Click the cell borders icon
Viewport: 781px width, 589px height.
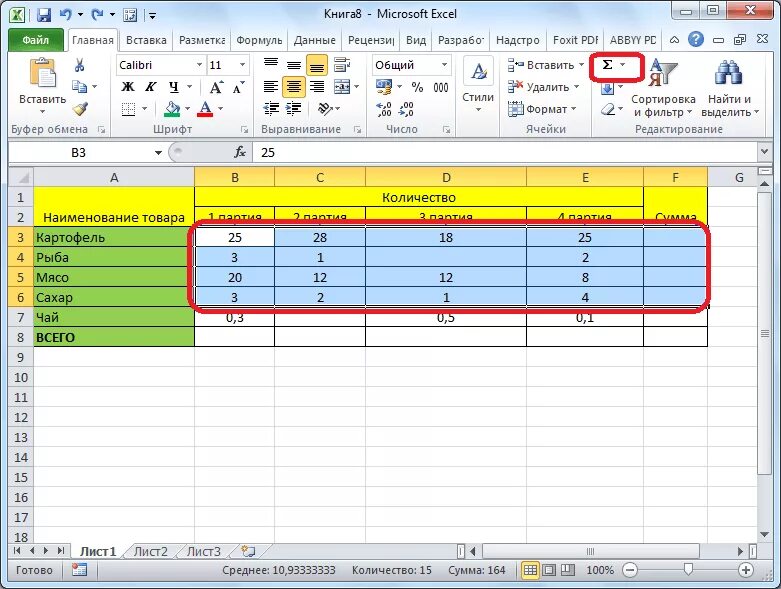(x=129, y=109)
